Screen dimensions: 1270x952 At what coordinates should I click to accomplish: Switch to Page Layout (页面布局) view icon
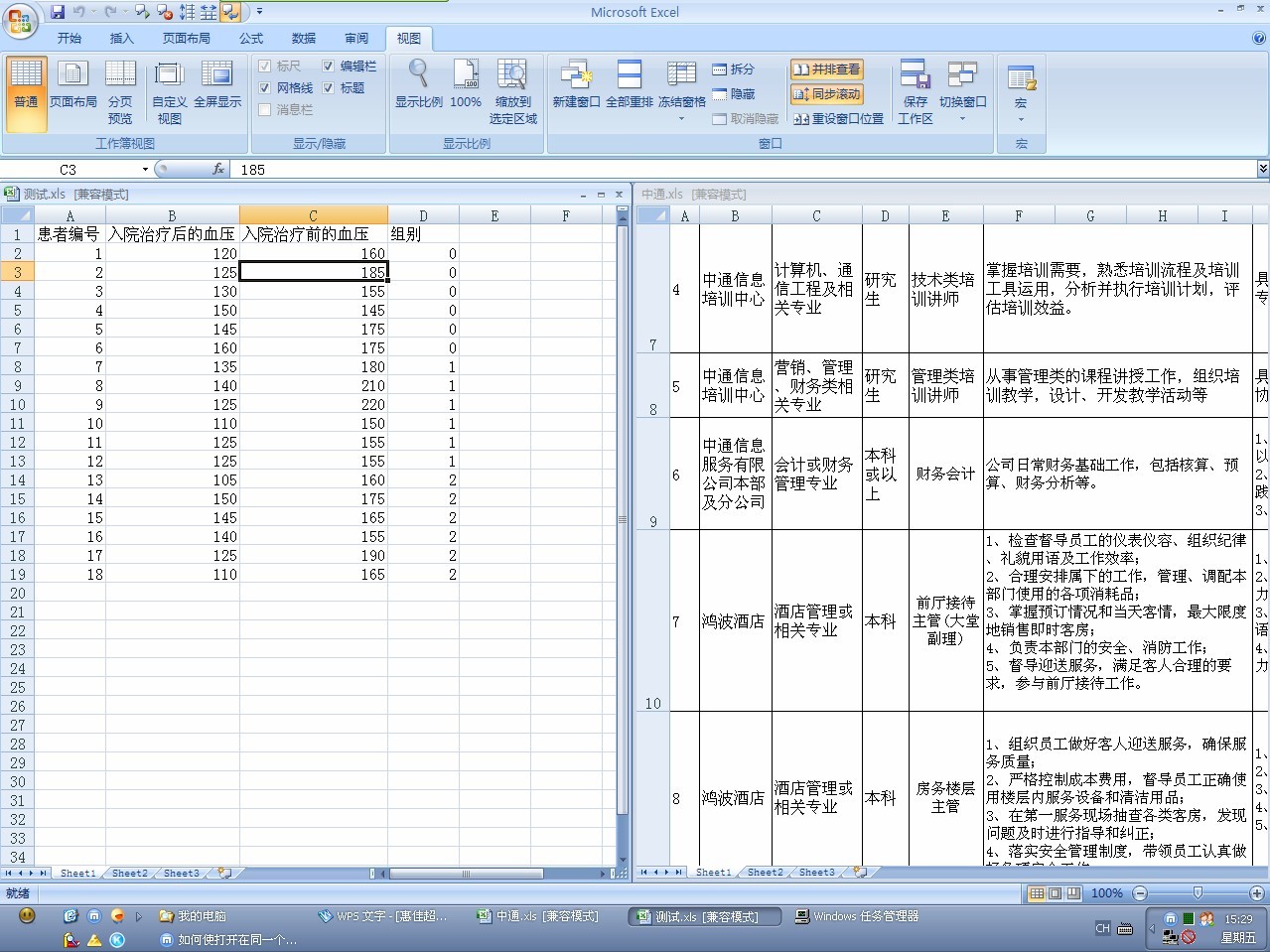pyautogui.click(x=73, y=85)
